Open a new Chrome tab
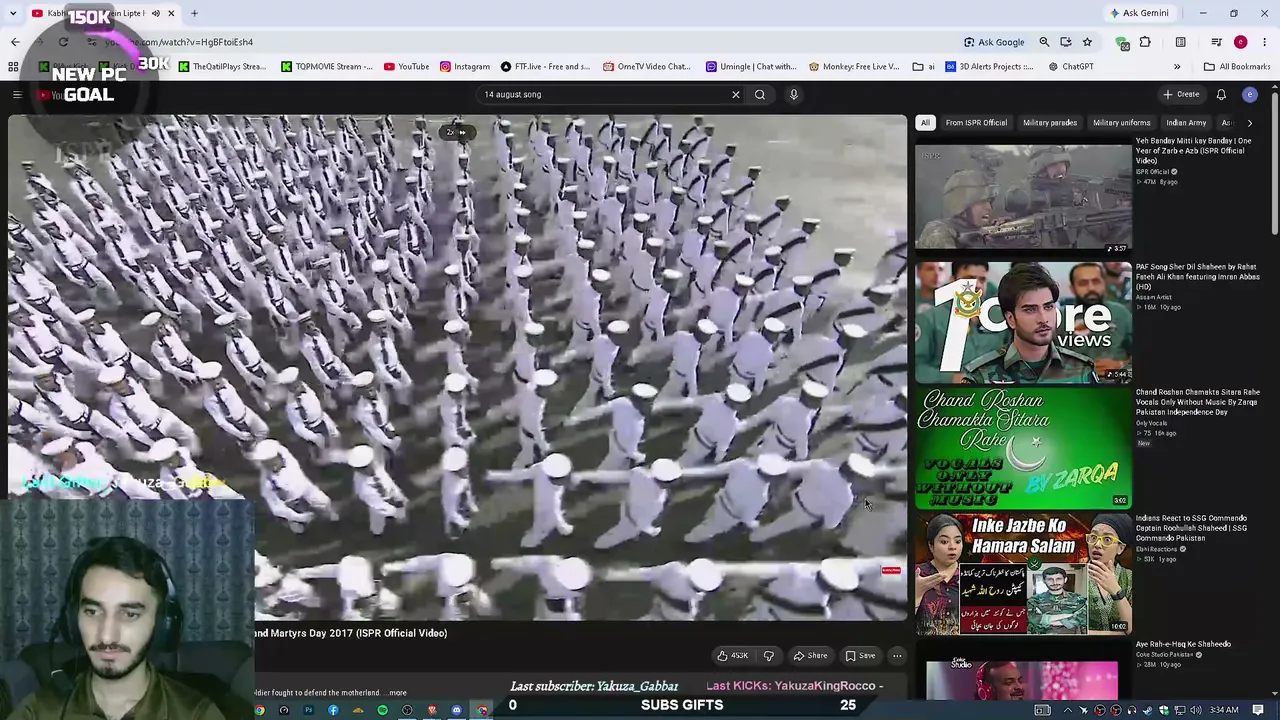Screen dimensions: 1280x720 (194, 13)
